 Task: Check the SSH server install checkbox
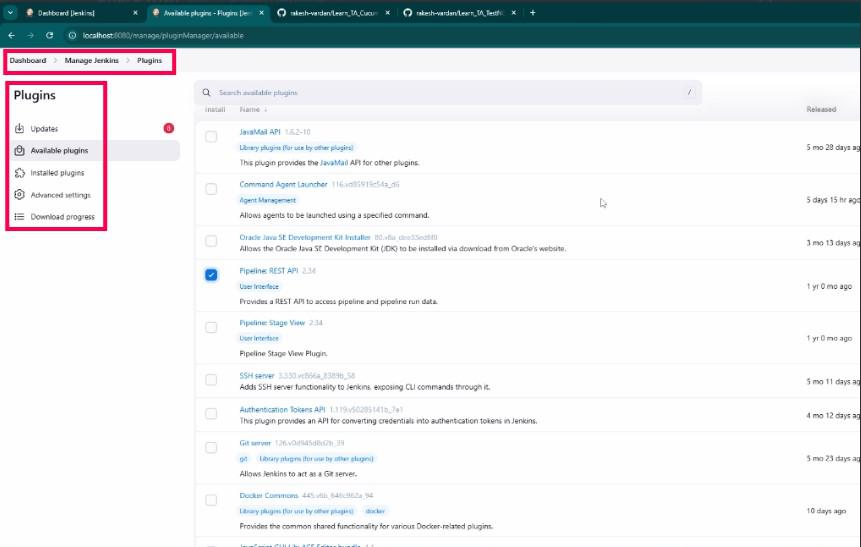pos(211,379)
